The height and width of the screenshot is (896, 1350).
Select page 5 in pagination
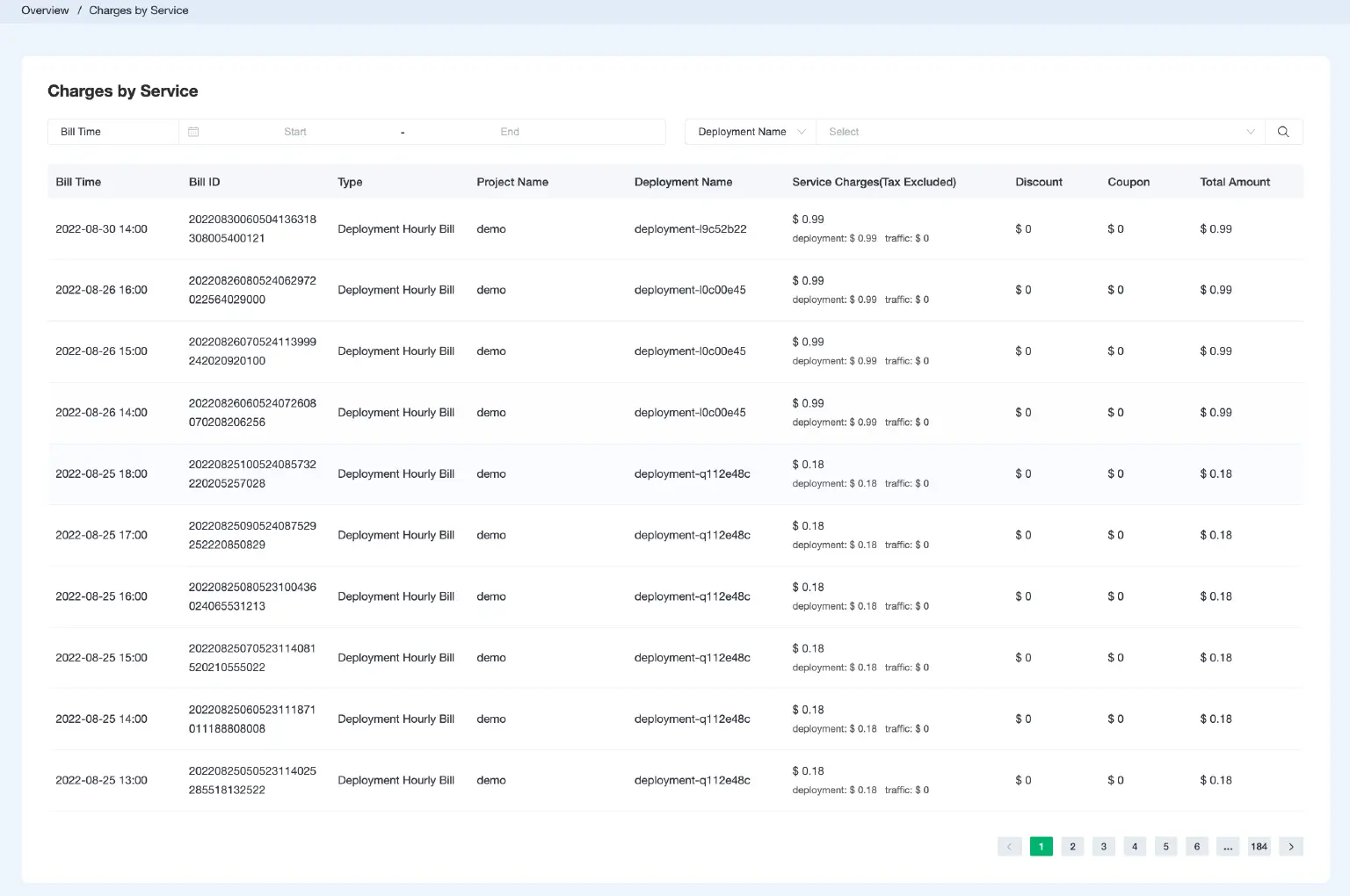[x=1165, y=847]
